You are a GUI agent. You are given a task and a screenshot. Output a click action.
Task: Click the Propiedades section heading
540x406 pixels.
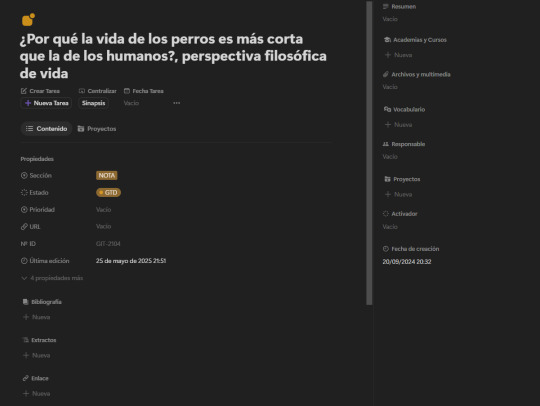pyautogui.click(x=37, y=159)
